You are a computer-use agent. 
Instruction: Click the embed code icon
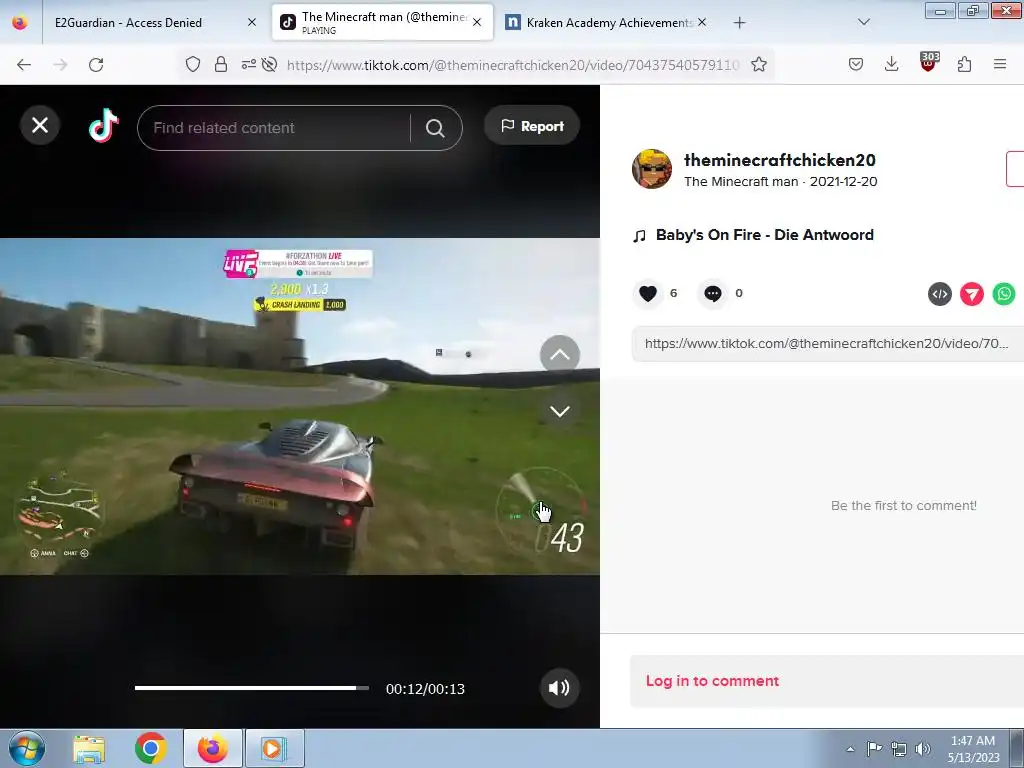pos(940,294)
